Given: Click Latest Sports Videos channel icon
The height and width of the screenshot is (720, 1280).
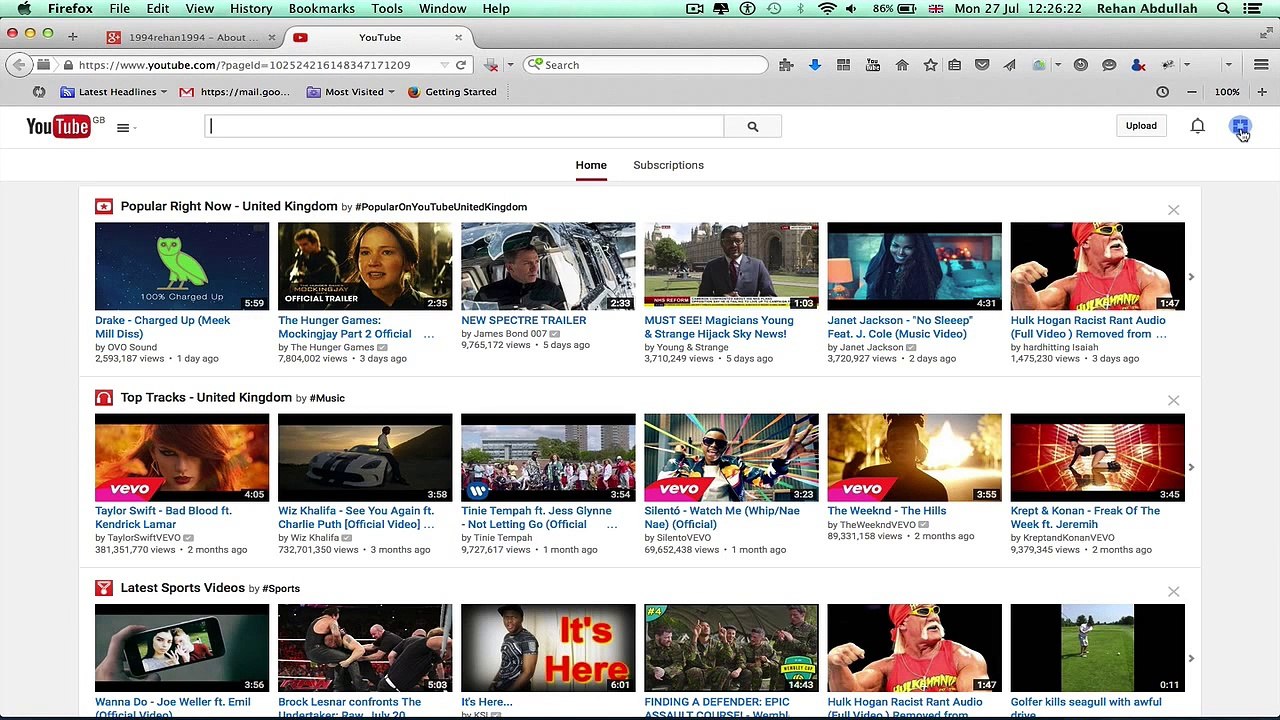Looking at the screenshot, I should (x=104, y=588).
